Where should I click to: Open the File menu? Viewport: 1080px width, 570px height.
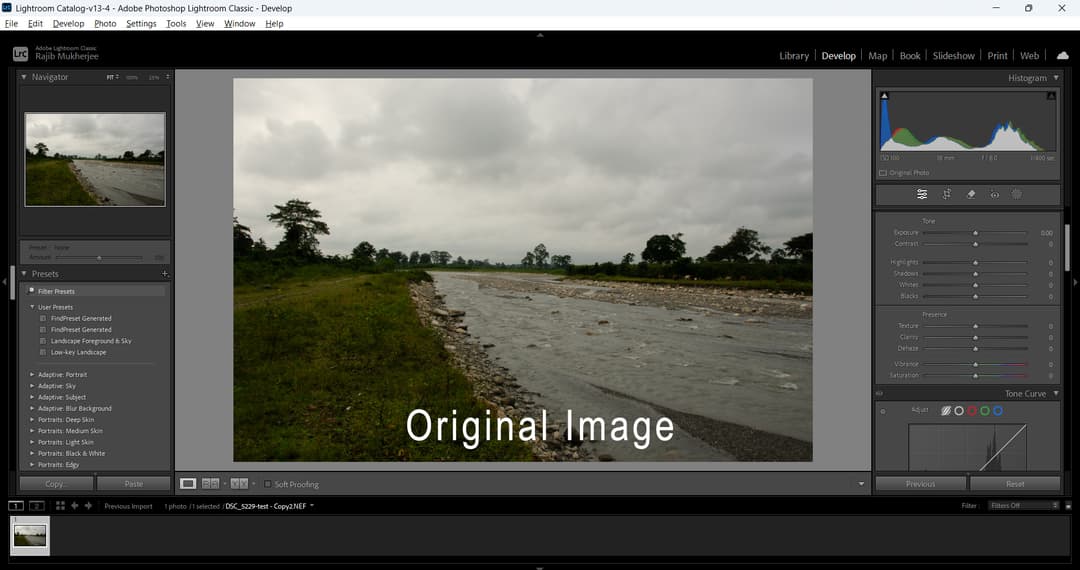(11, 23)
